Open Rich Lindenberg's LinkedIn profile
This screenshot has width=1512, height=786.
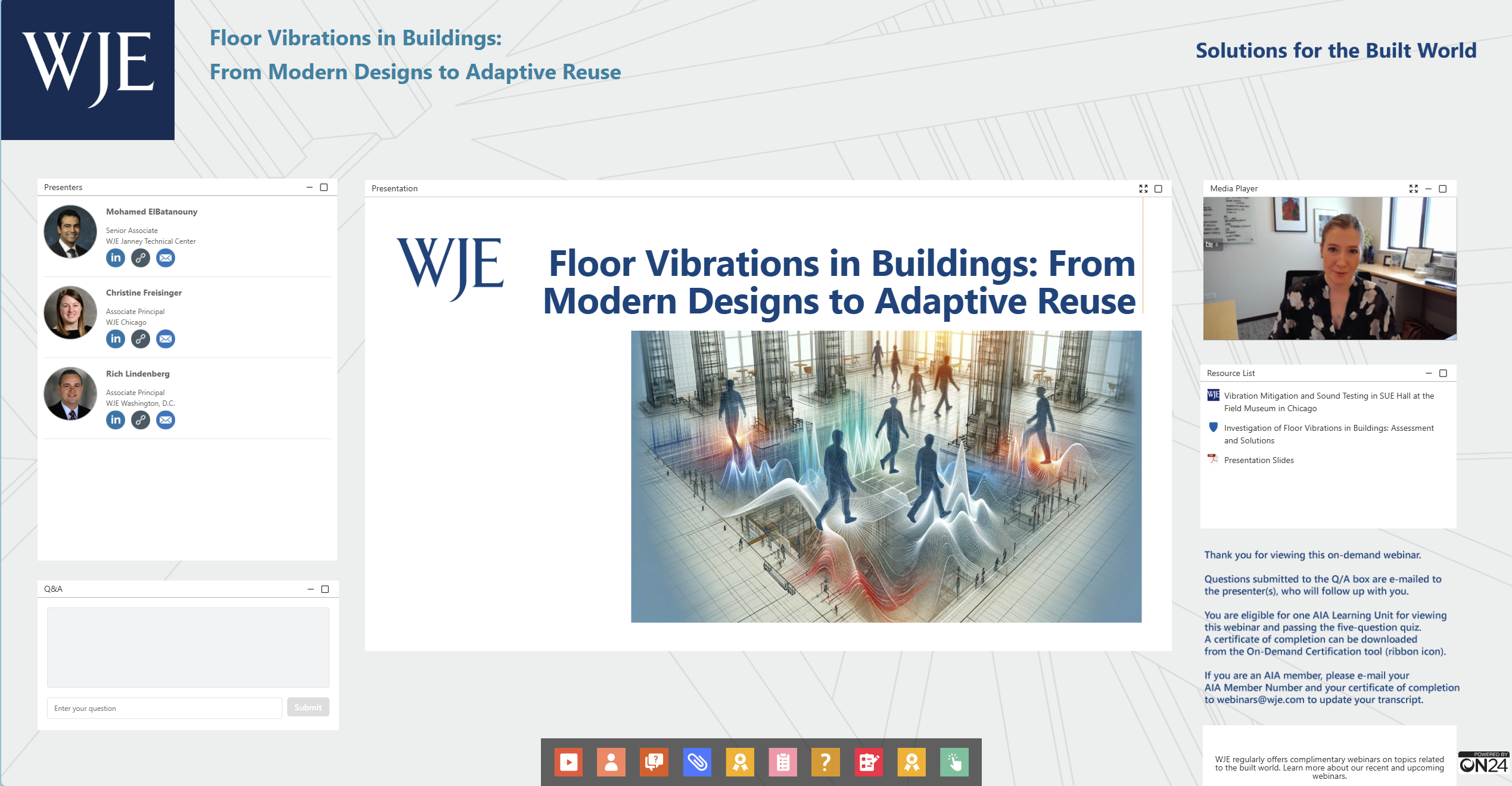tap(116, 420)
